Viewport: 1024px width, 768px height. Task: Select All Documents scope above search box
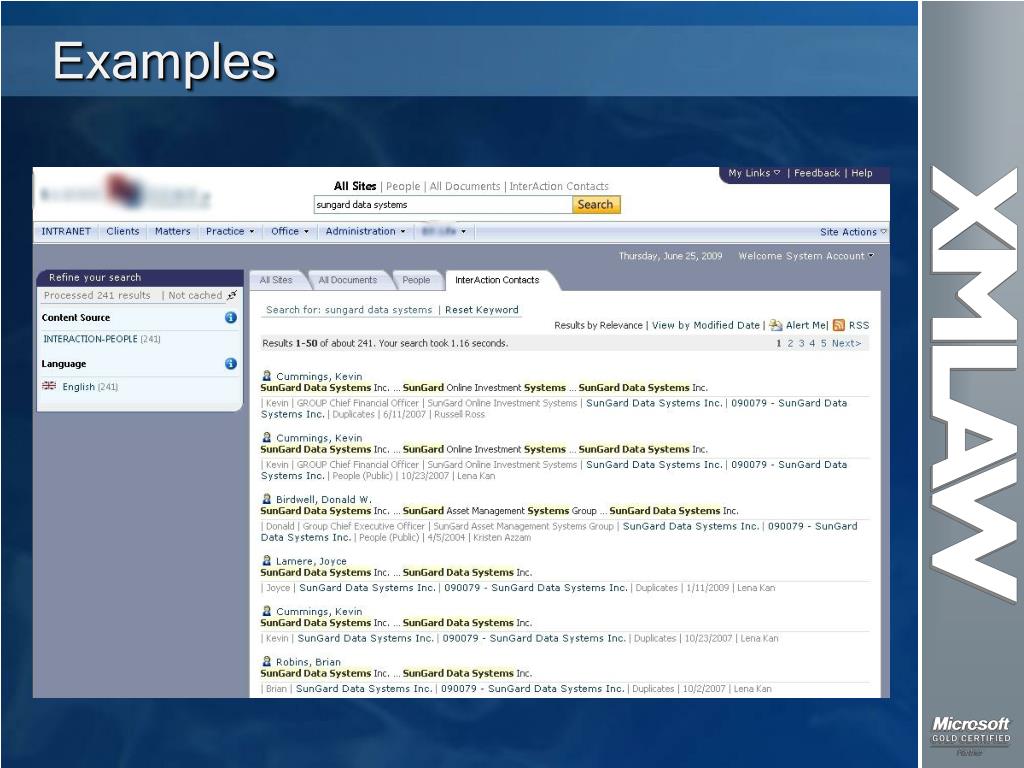click(465, 186)
